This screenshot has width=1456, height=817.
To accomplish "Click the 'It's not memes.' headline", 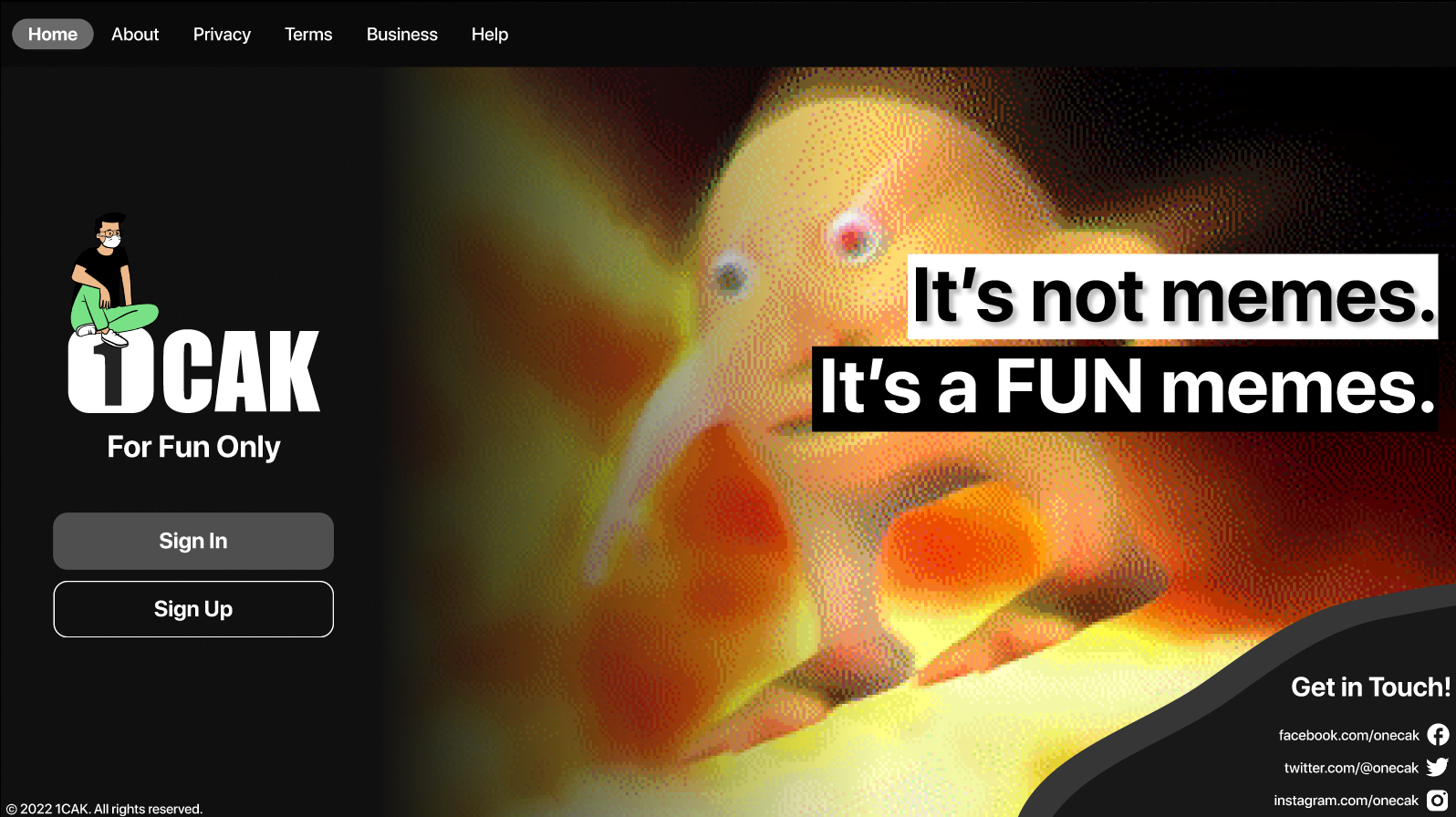I will pos(1172,296).
